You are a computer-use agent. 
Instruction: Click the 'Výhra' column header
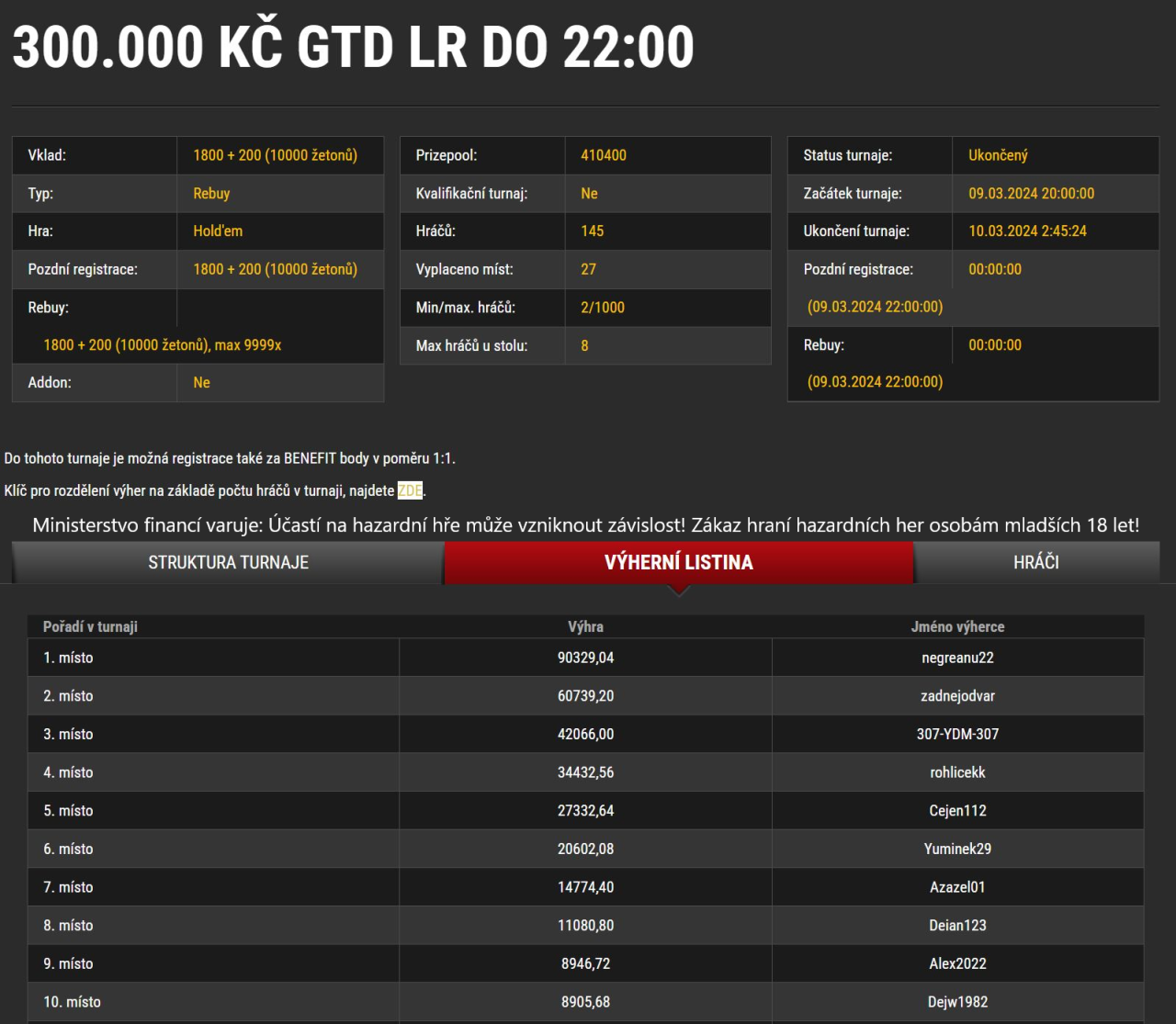click(585, 626)
